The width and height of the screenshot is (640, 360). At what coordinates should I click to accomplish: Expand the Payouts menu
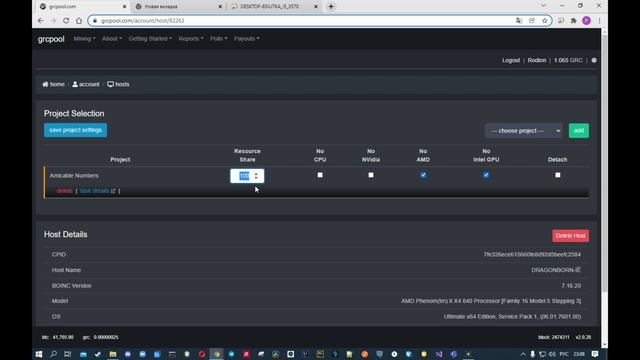click(247, 39)
